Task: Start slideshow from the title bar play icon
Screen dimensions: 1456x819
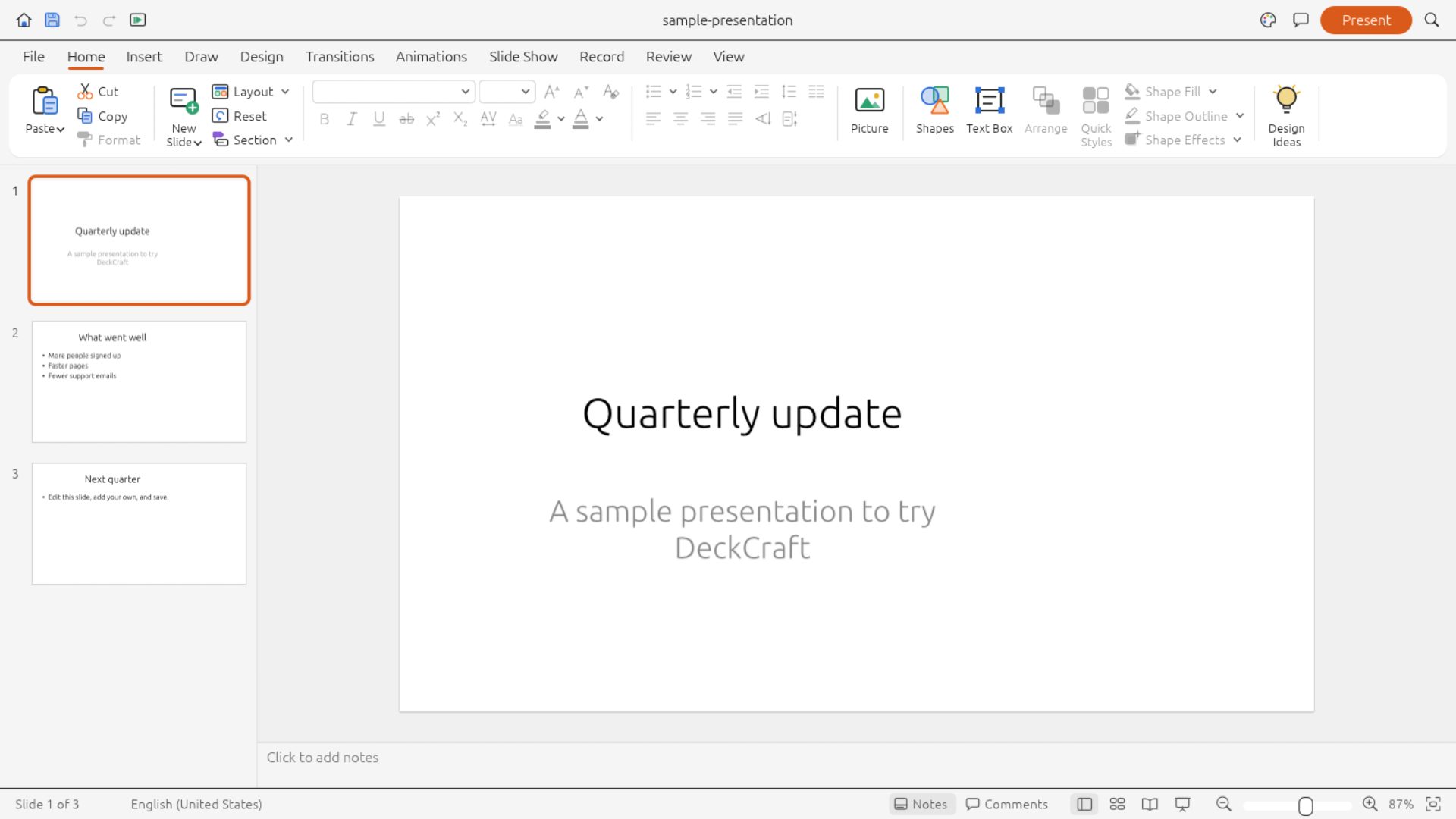Action: (138, 20)
